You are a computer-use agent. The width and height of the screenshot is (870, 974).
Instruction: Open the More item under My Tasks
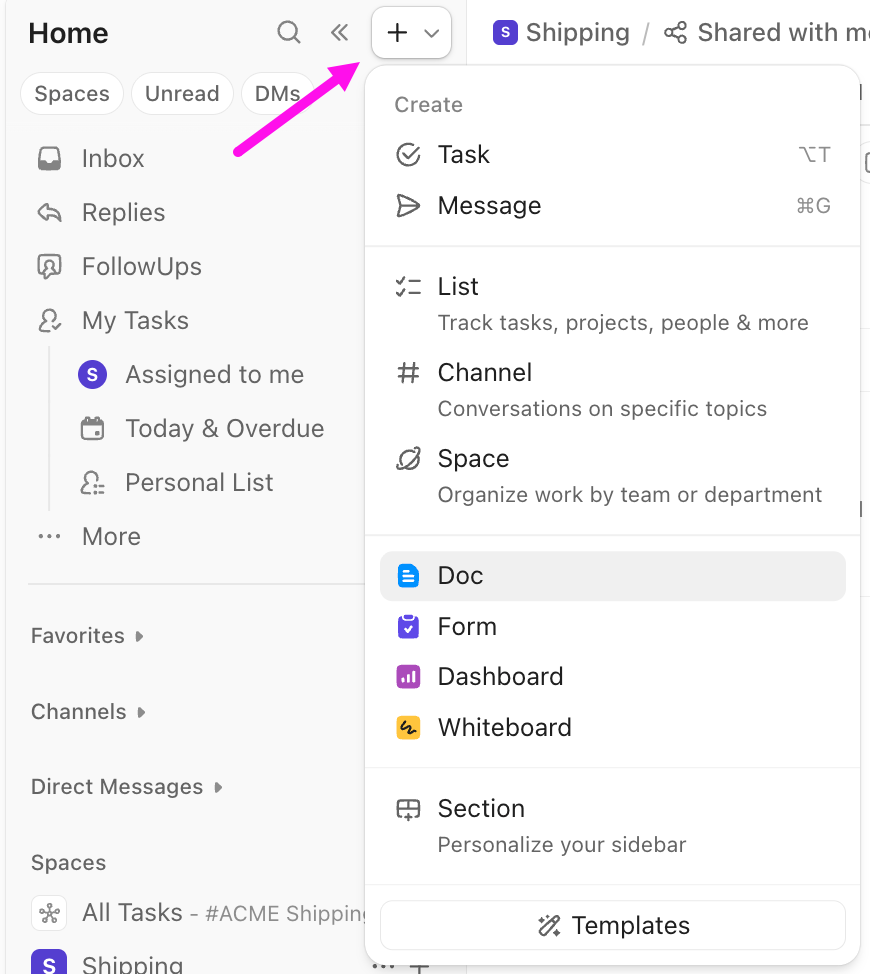tap(110, 536)
